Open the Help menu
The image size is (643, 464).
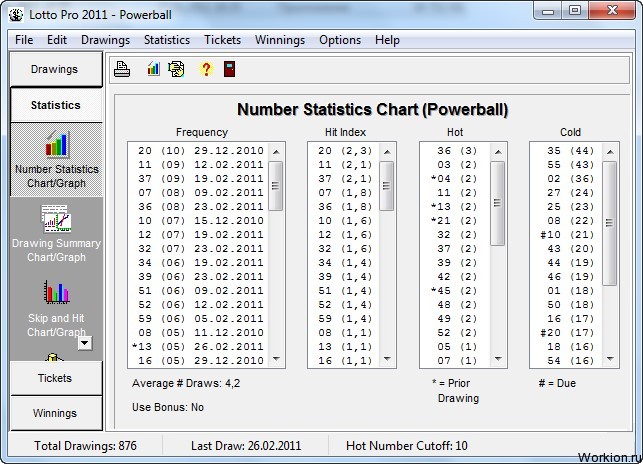click(x=387, y=40)
